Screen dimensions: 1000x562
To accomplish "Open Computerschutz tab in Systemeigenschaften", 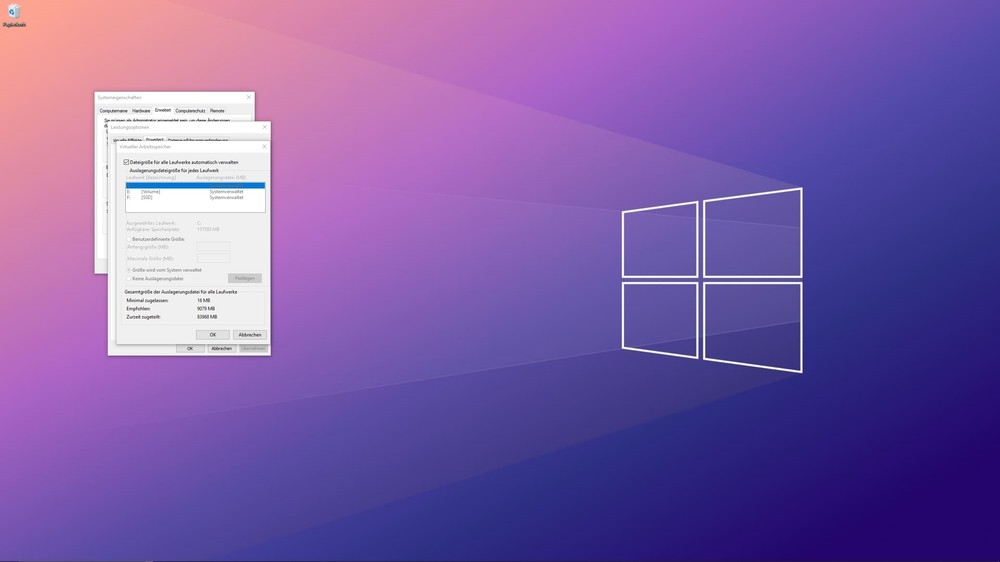I will (x=190, y=110).
